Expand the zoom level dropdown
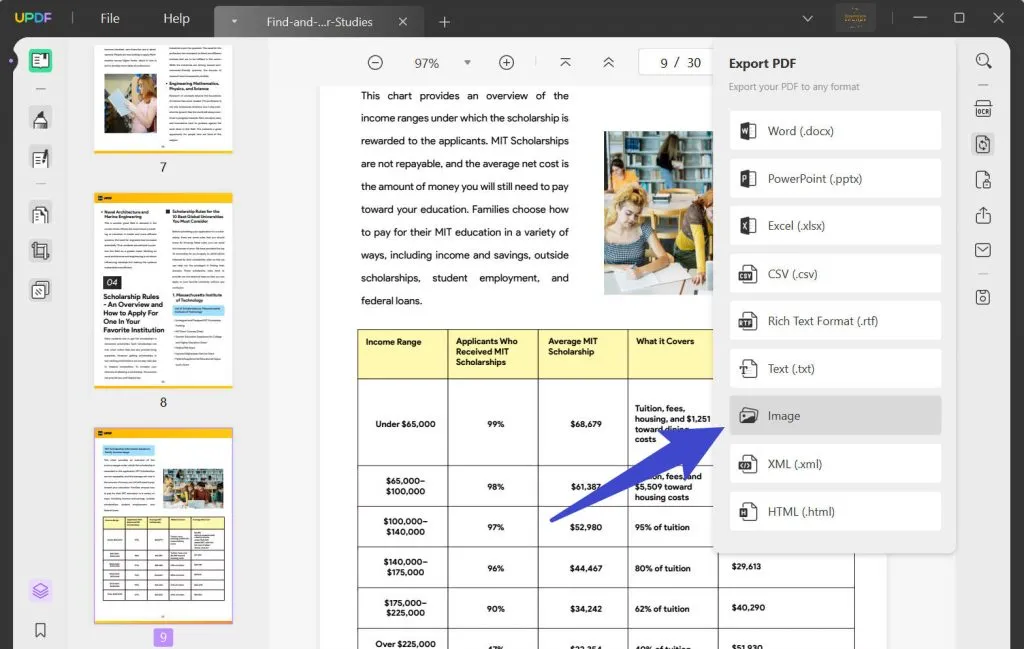Screen dimensions: 1024x649 [x=467, y=63]
